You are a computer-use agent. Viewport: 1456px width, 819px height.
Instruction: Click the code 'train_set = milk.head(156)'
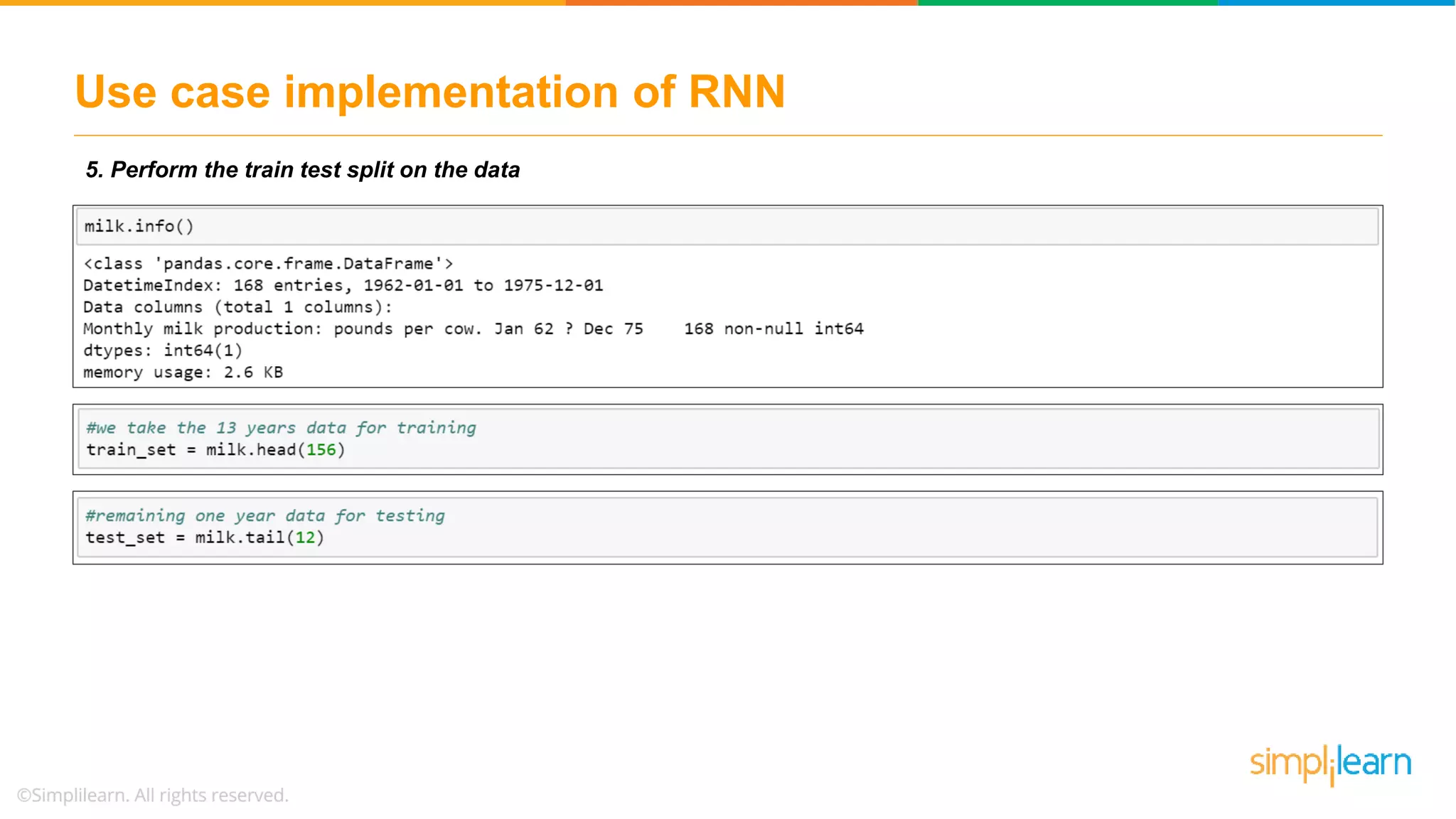(x=215, y=450)
